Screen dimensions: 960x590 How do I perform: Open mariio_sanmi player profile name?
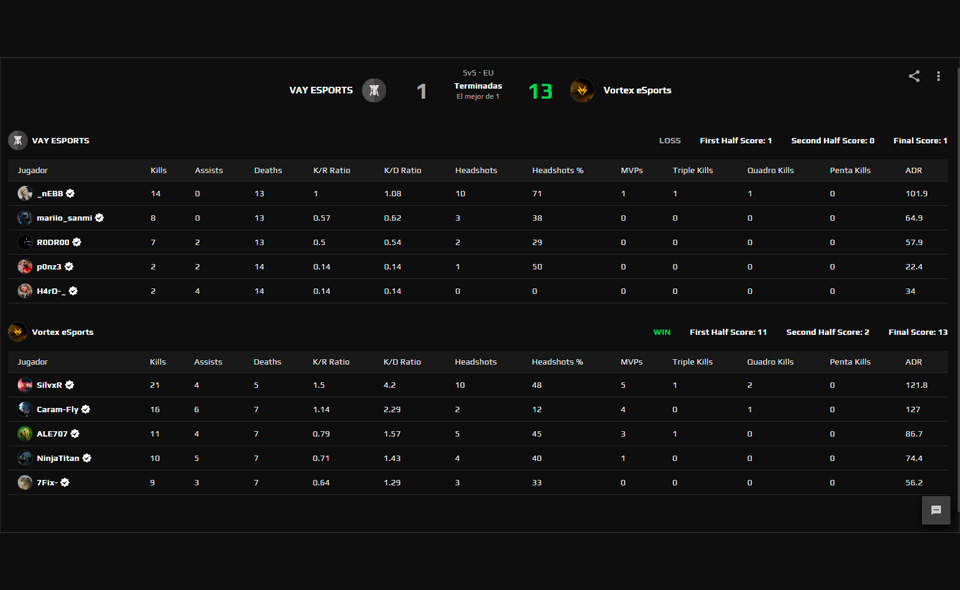pos(64,218)
